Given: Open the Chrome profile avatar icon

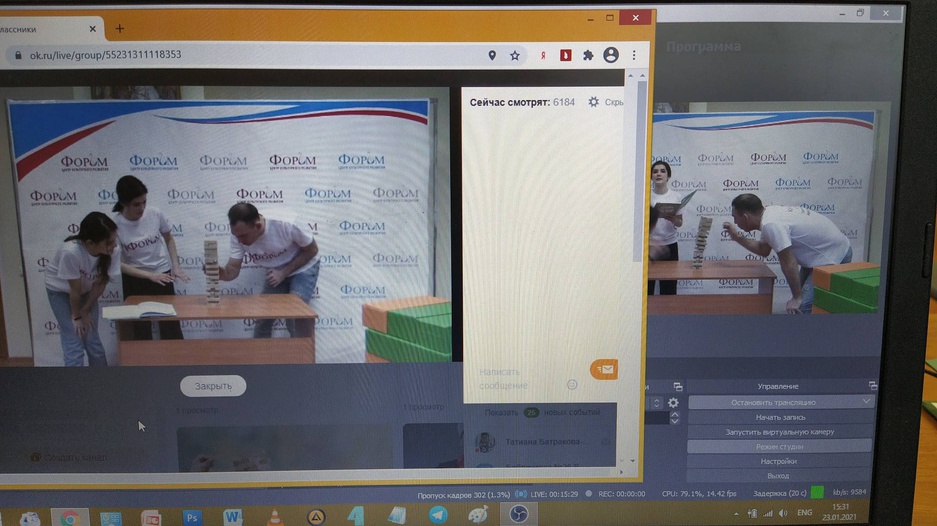Looking at the screenshot, I should tap(611, 56).
